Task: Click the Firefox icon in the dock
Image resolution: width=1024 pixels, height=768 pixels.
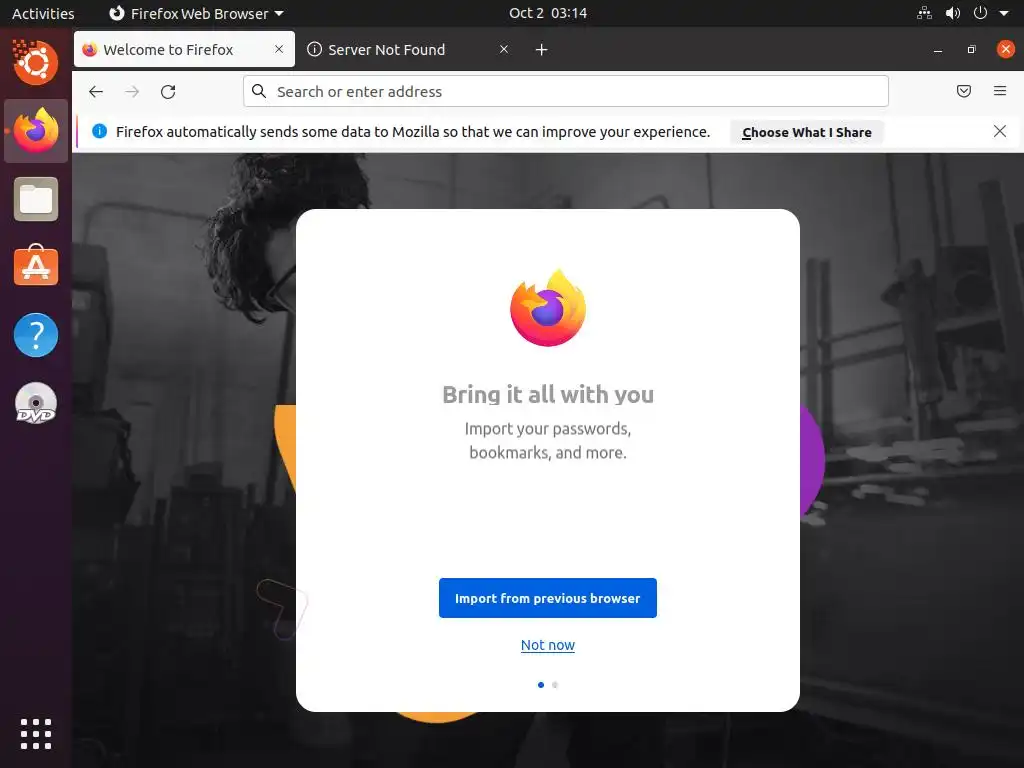Action: pos(36,130)
